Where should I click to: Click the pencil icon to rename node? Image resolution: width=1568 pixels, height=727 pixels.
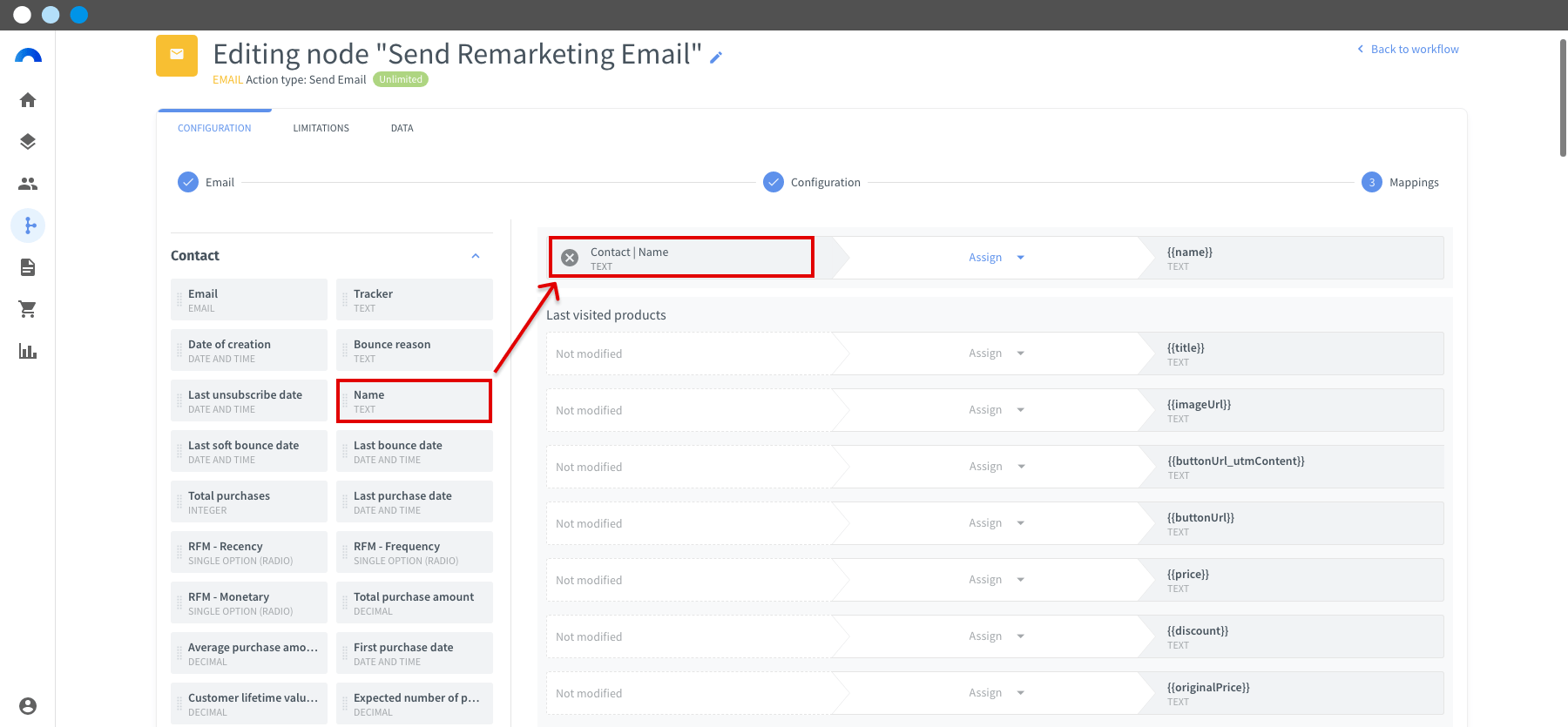click(x=716, y=57)
